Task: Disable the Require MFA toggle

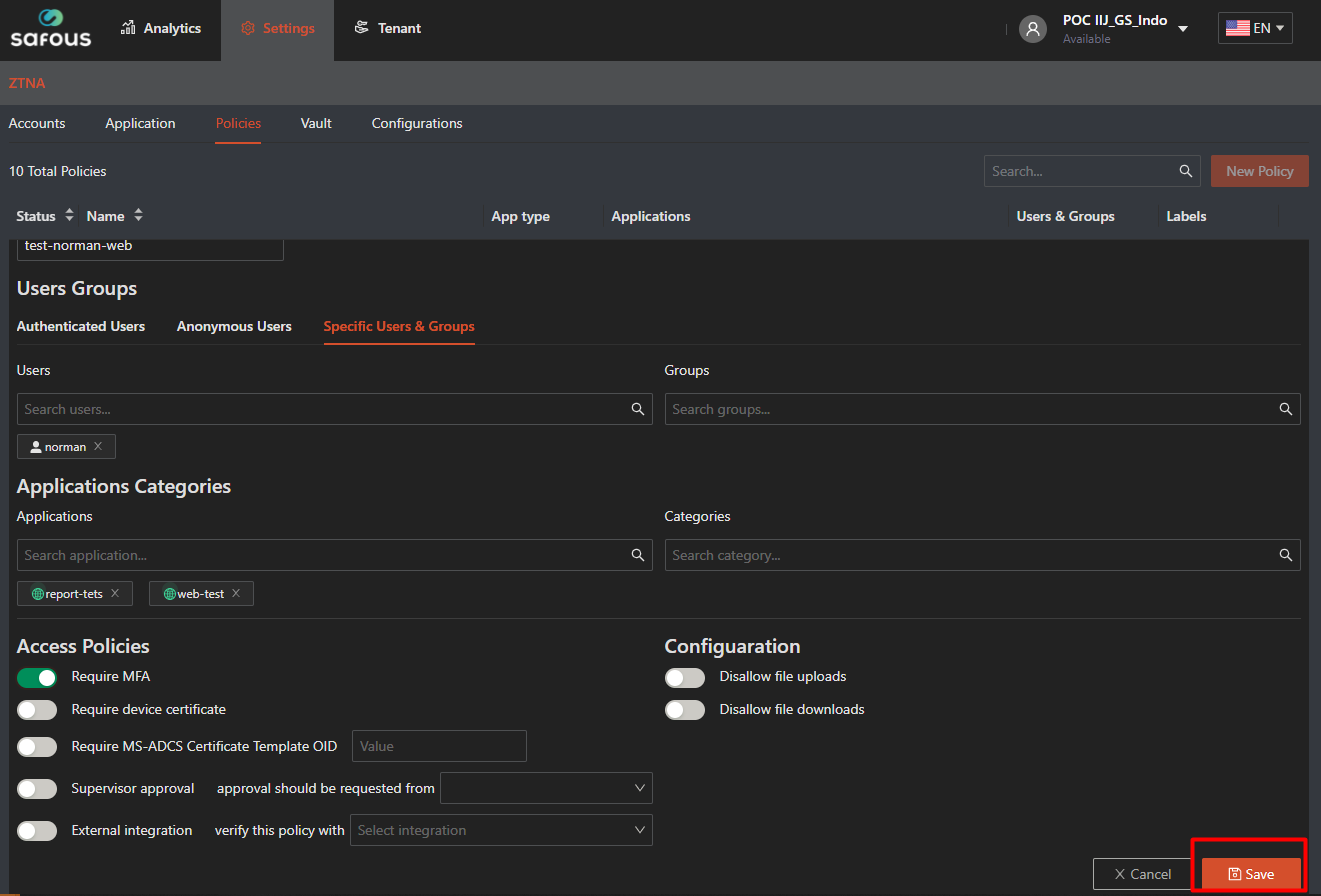Action: (37, 678)
